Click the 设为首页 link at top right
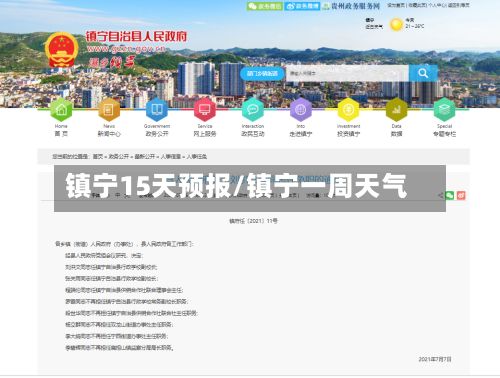Image resolution: width=500 pixels, height=378 pixels. (396, 5)
